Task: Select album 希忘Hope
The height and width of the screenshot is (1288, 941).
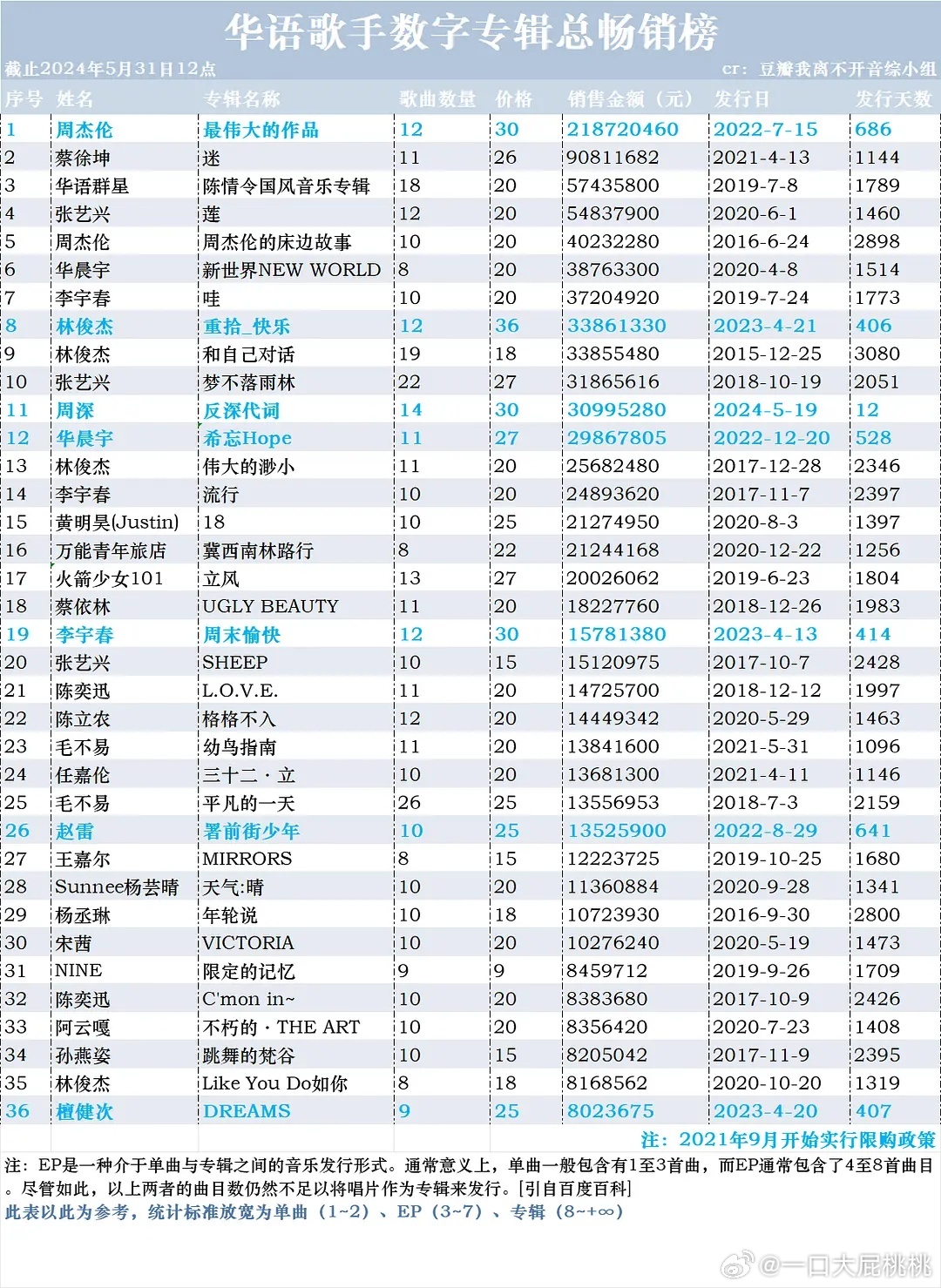Action: [247, 438]
